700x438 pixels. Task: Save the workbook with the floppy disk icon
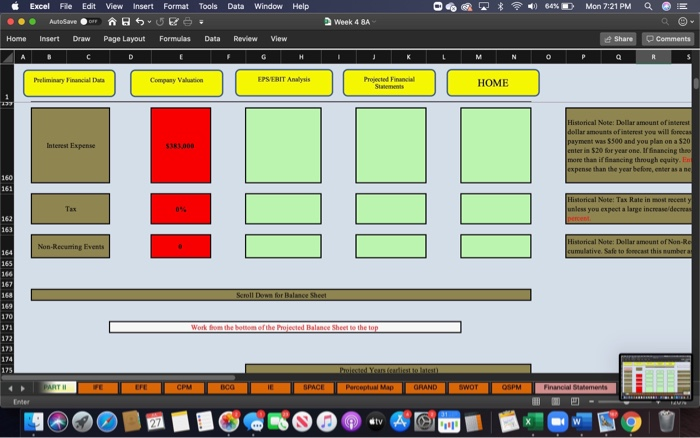tap(126, 21)
